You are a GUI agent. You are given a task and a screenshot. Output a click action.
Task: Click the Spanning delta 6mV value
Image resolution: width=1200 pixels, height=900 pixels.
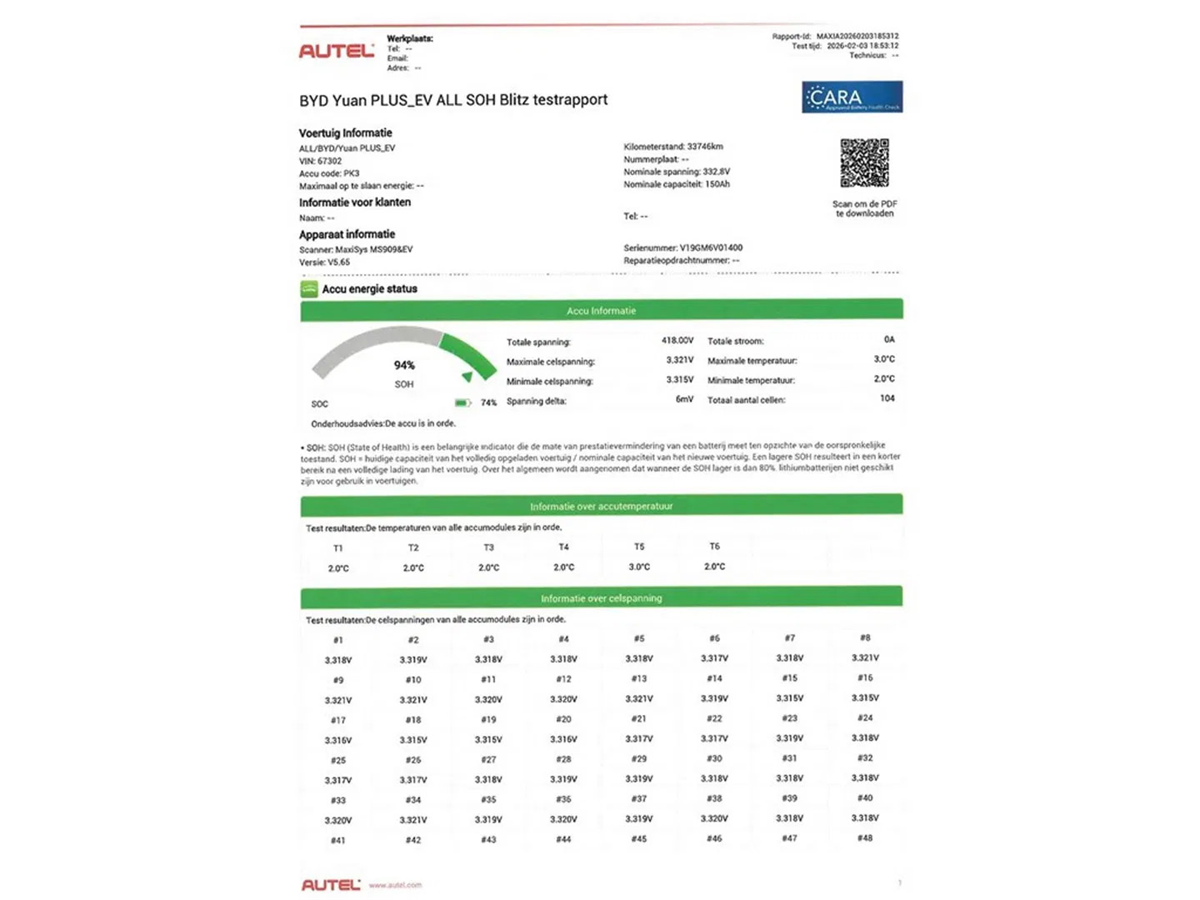click(684, 400)
